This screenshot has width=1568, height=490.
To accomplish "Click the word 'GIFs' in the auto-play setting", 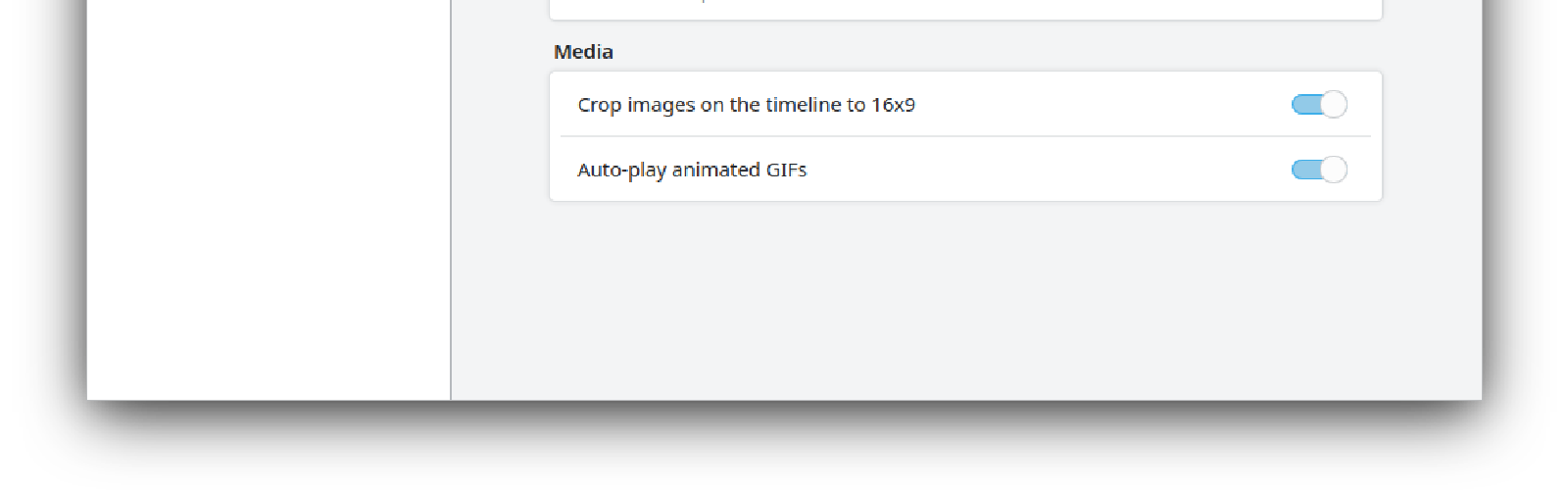I will 786,170.
